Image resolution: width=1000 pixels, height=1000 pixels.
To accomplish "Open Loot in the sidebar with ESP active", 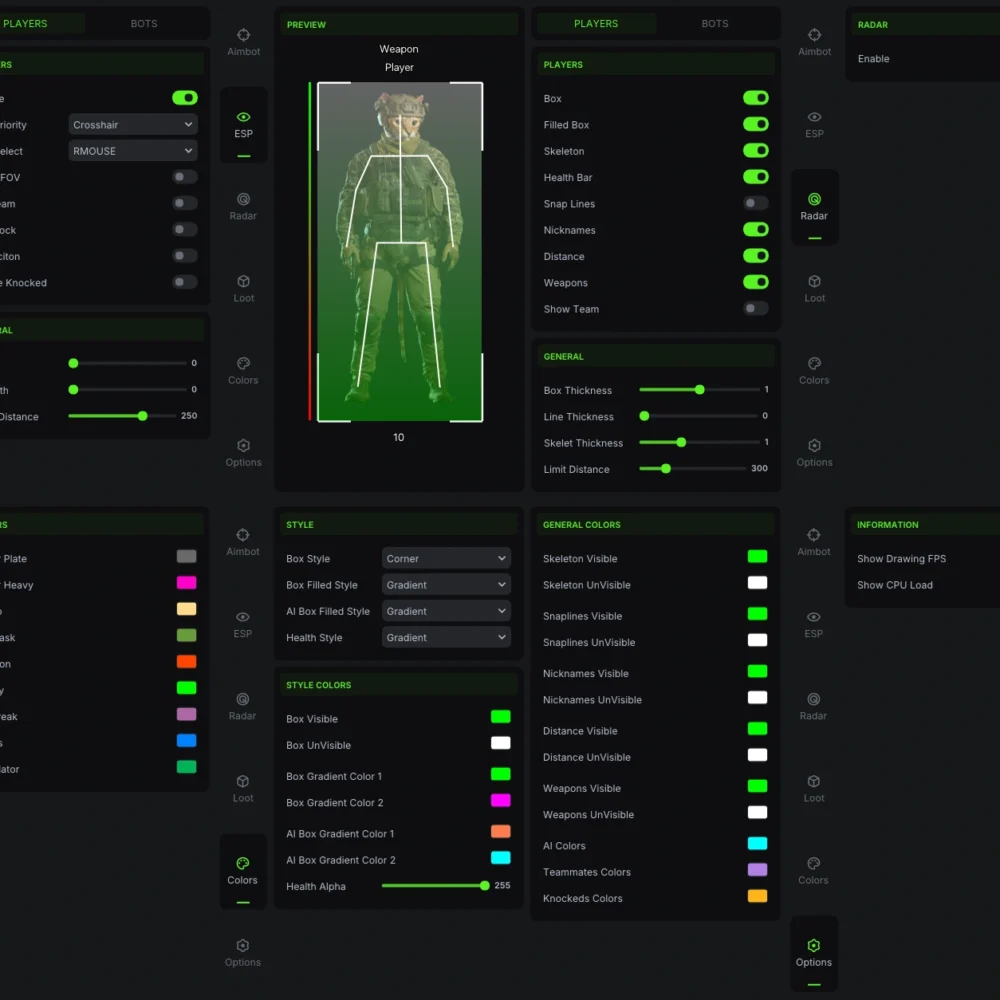I will pyautogui.click(x=244, y=289).
